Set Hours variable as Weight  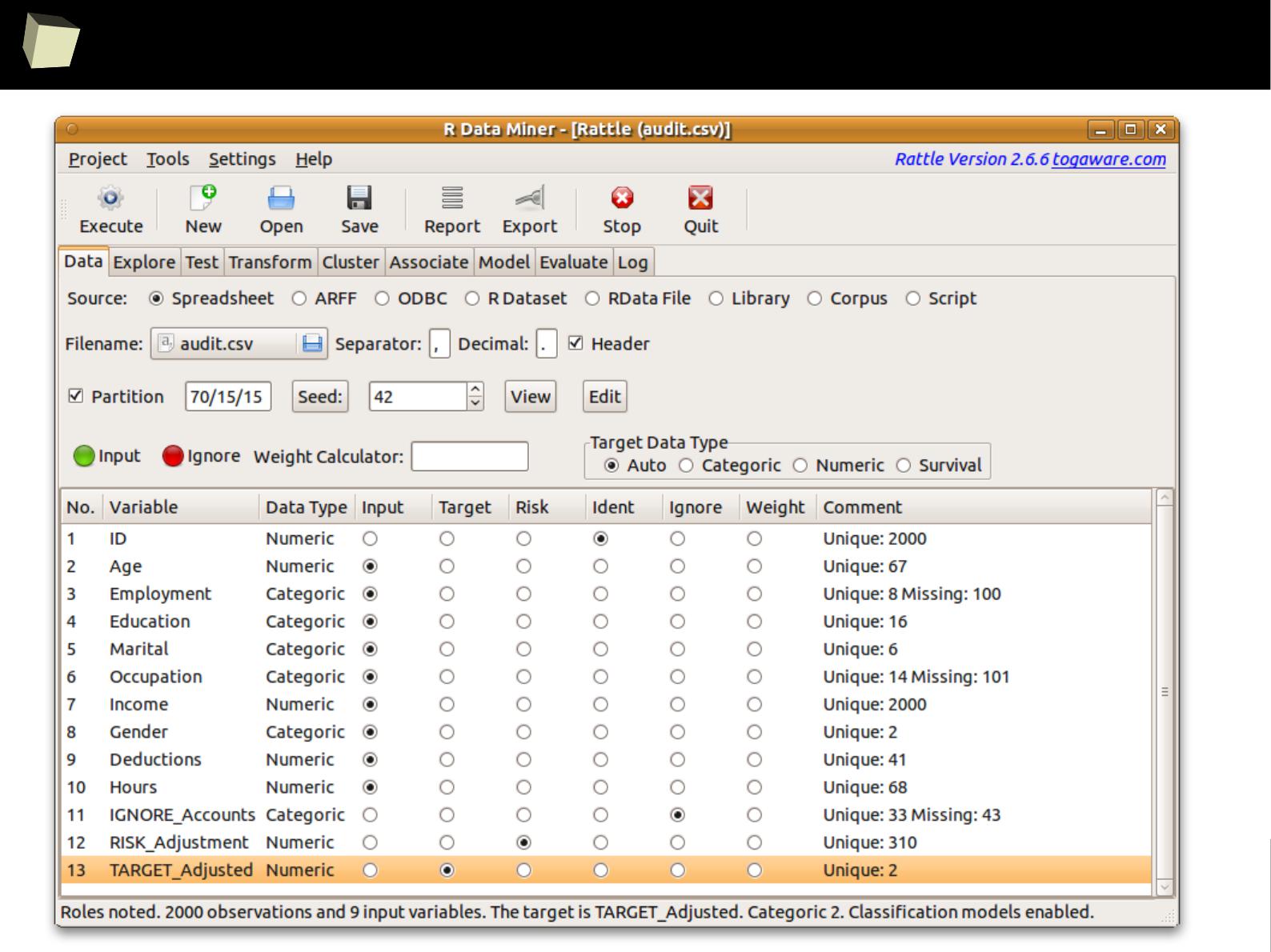point(754,787)
